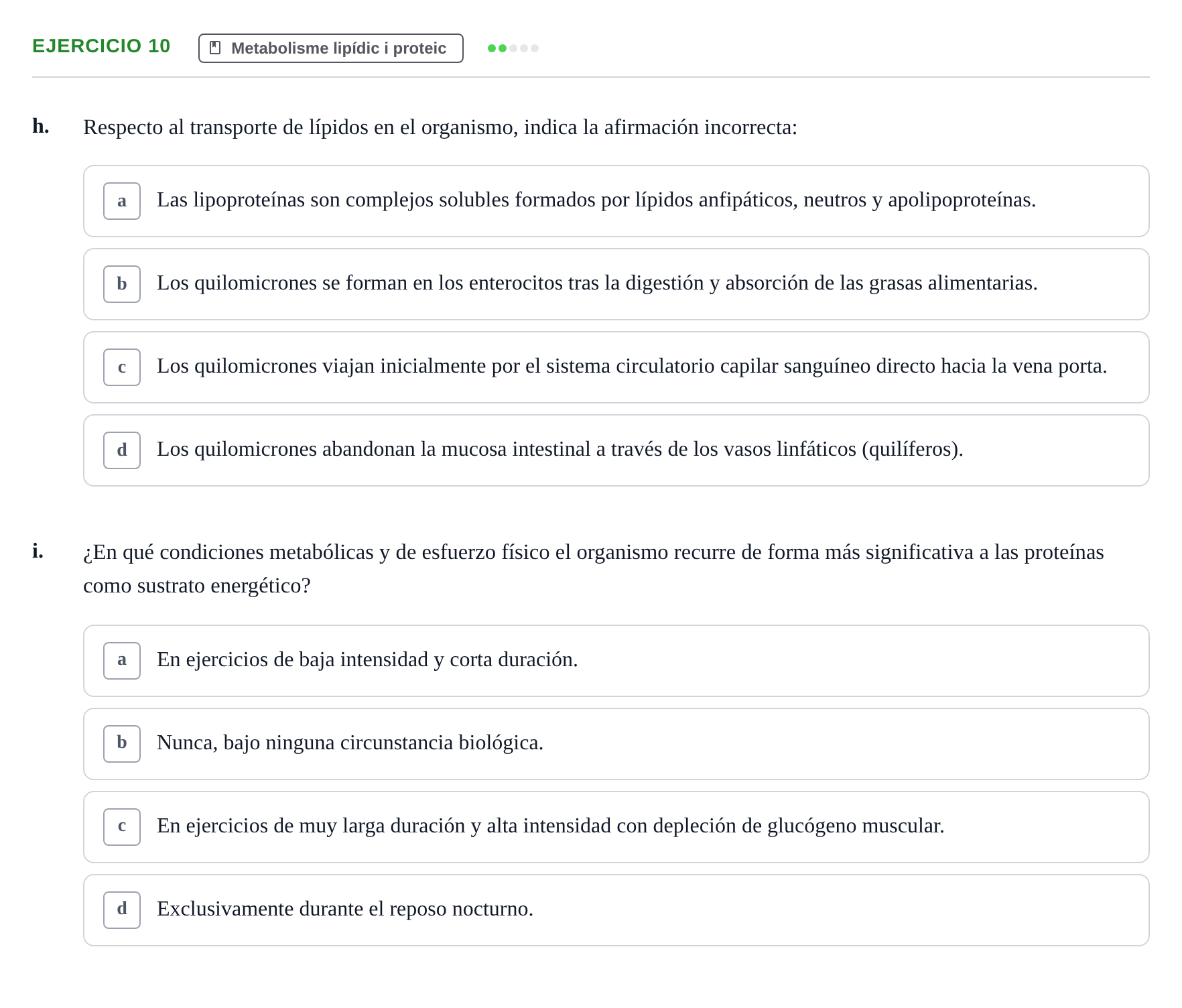Viewport: 1182px width, 1008px height.
Task: Choose option 'Exclusivamente durante el reposo nocturno'
Action: (616, 910)
